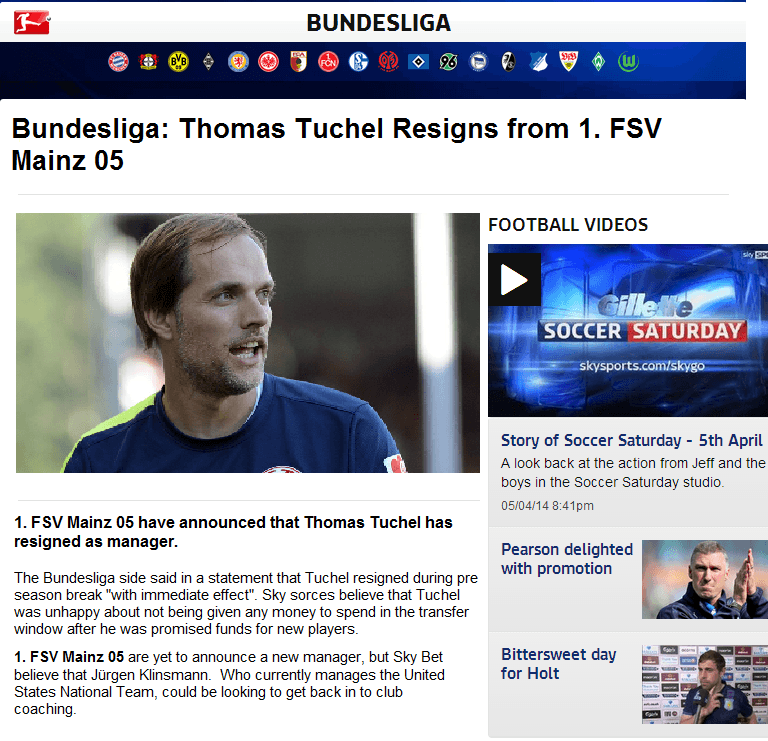Click the Holt interview thumbnail
This screenshot has height=741, width=768.
(x=705, y=684)
